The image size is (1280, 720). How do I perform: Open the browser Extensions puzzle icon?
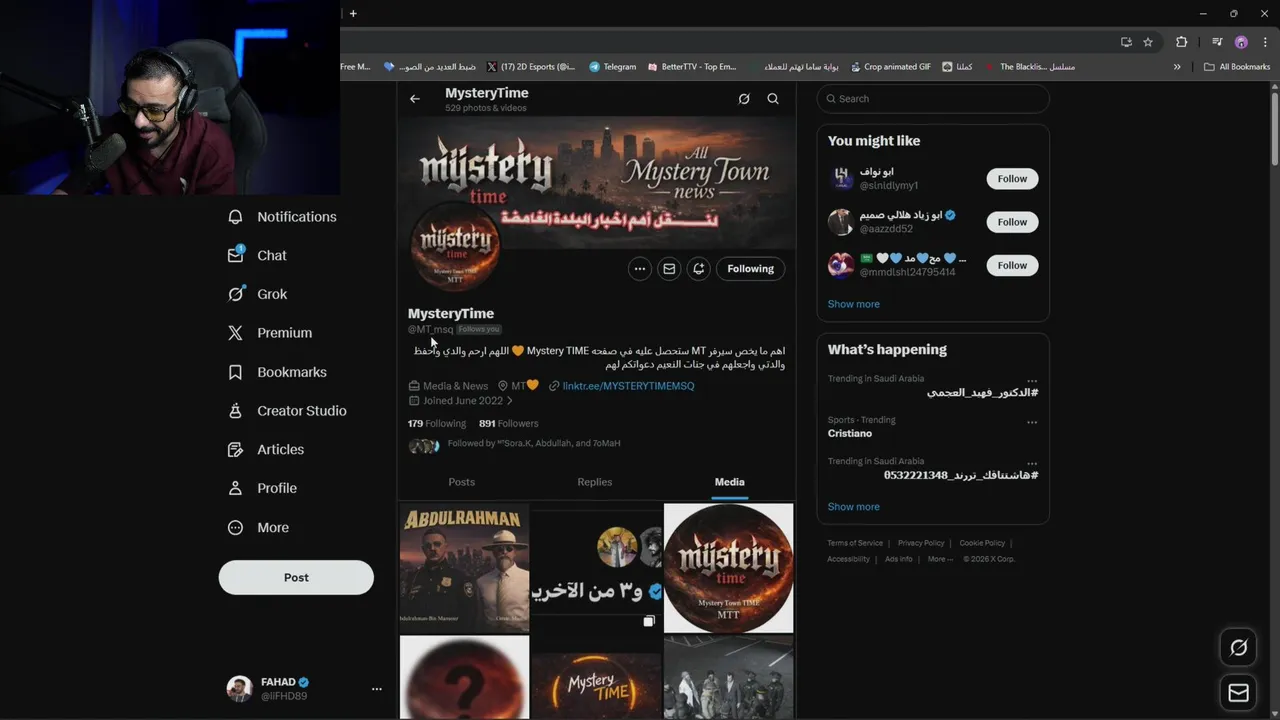[x=1182, y=42]
